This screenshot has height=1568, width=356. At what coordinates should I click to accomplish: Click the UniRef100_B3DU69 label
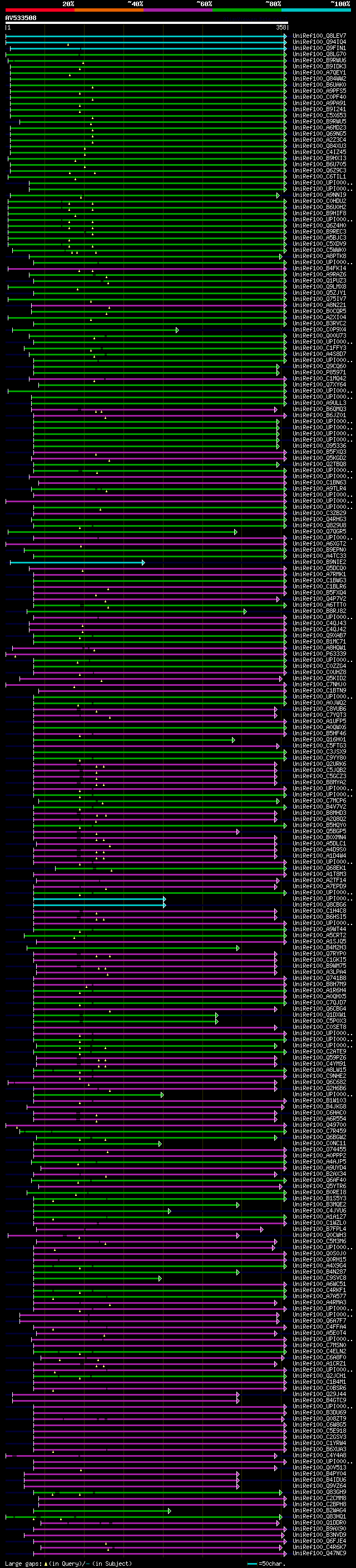coord(319,1412)
